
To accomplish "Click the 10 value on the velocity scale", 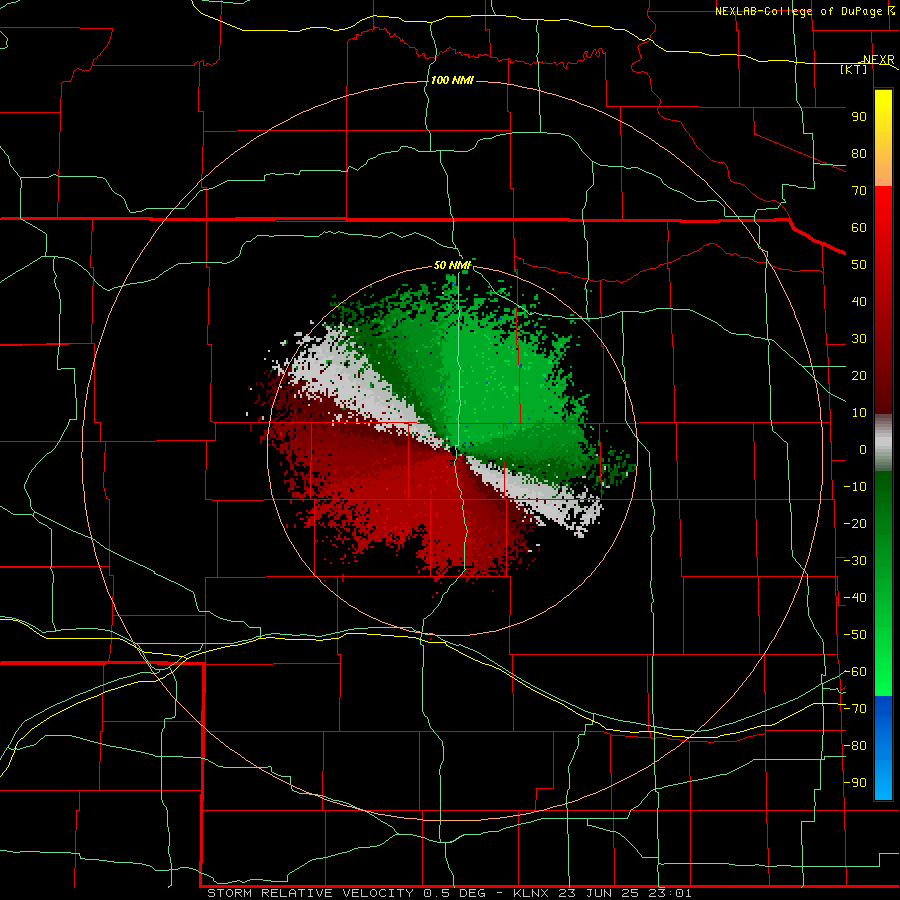I will coord(859,413).
